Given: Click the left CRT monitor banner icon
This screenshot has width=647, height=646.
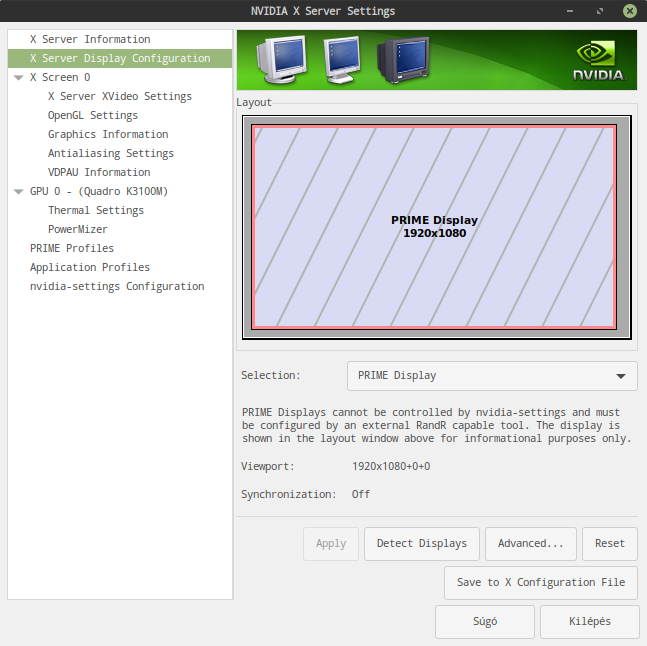Looking at the screenshot, I should click(281, 59).
